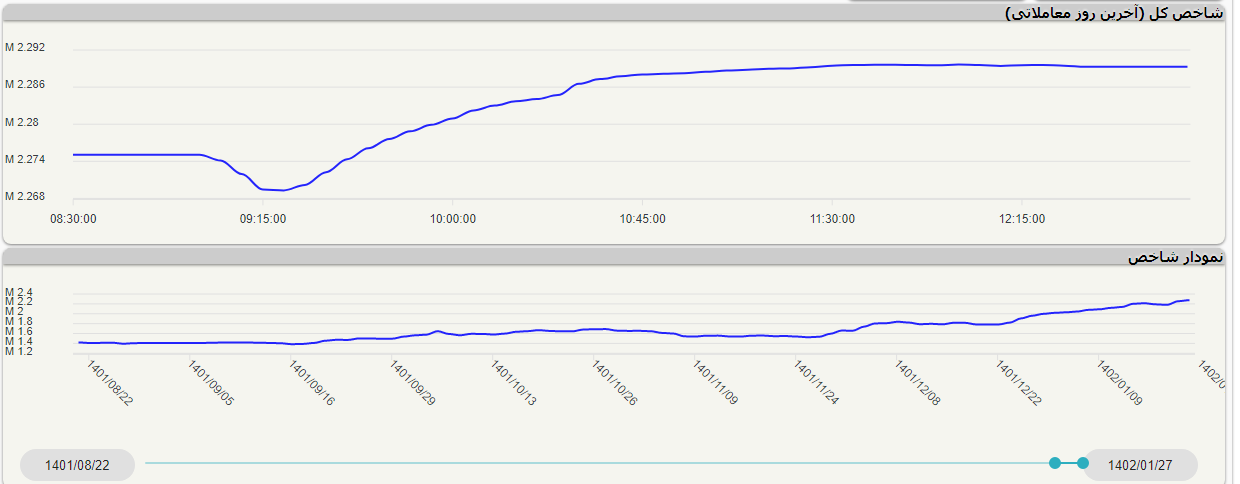Click the 11:30:00 time axis label

831,219
